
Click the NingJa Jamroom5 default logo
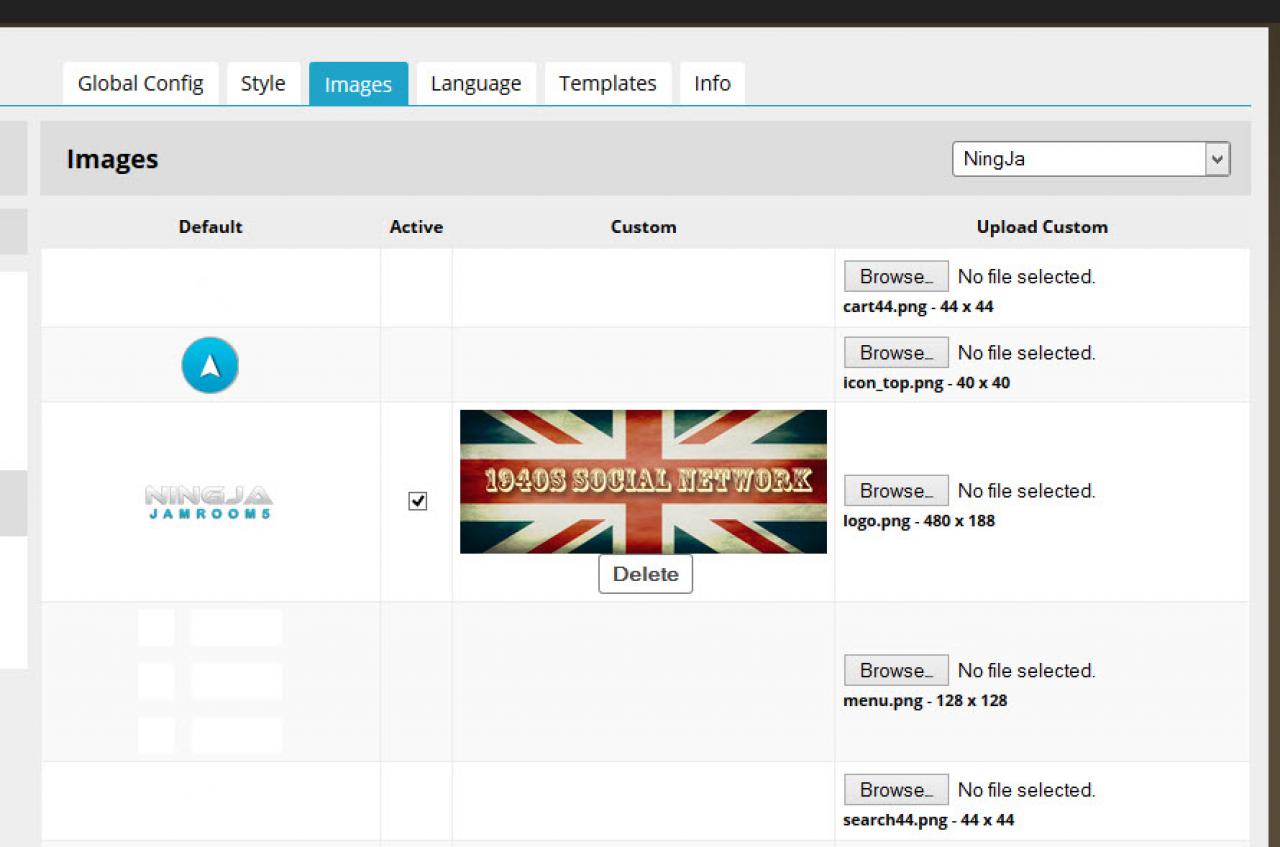tap(209, 502)
